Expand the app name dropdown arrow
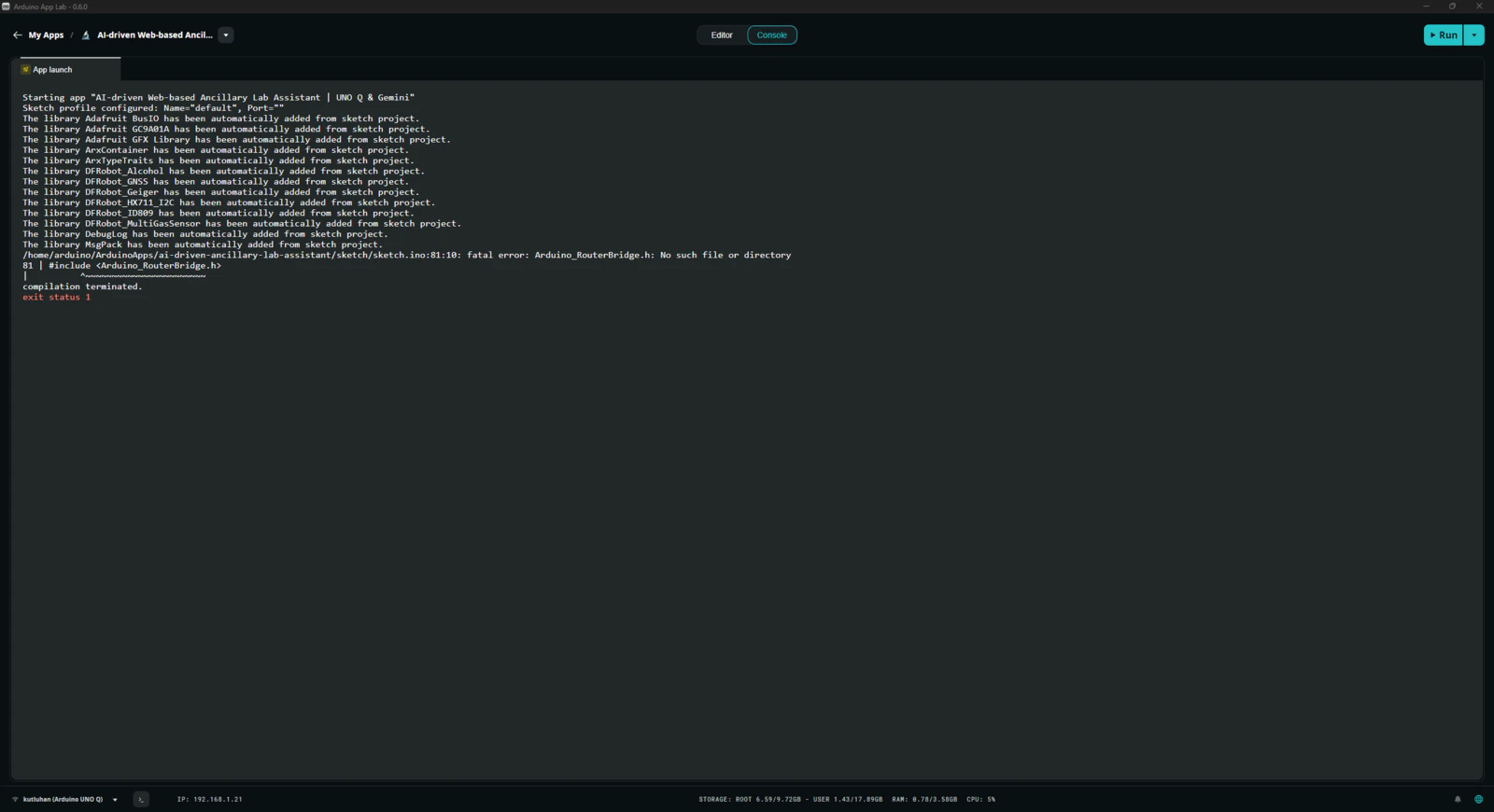The width and height of the screenshot is (1494, 812). 226,35
